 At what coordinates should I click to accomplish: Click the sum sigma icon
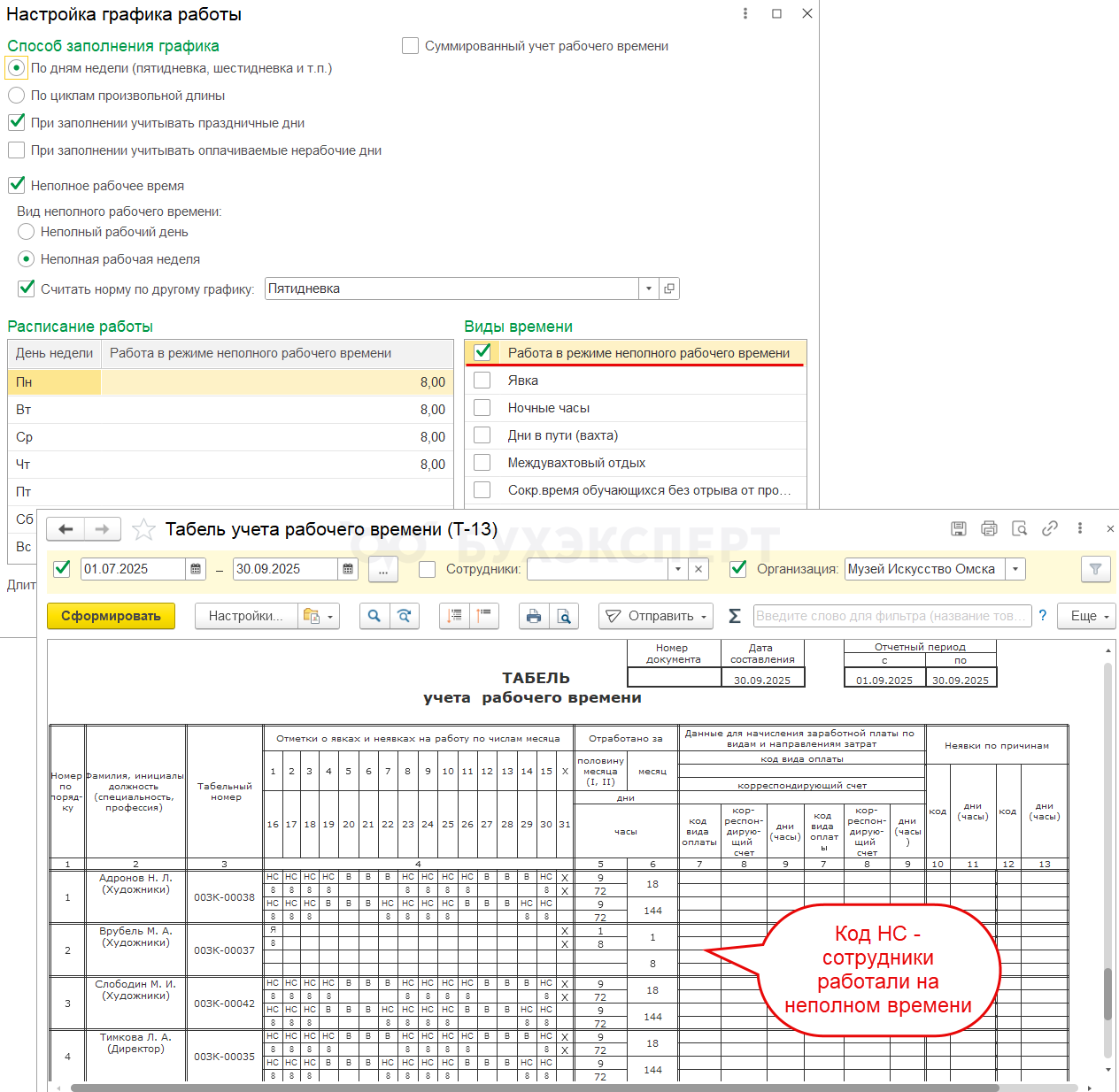[x=735, y=616]
